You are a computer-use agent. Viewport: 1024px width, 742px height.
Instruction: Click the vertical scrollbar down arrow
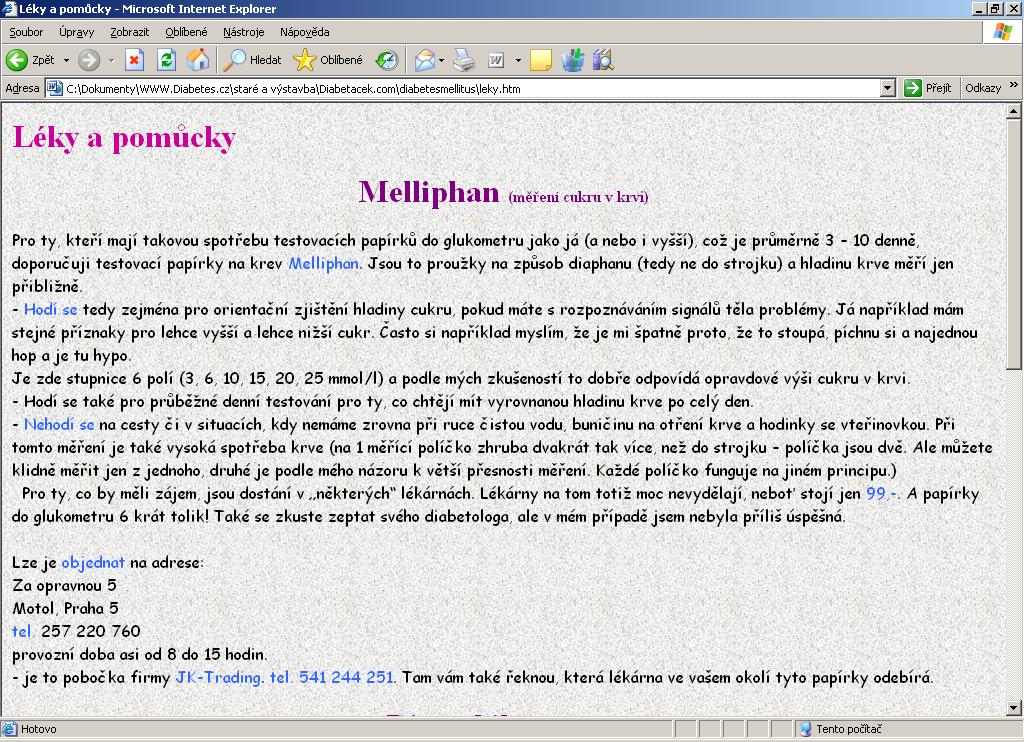(1014, 707)
